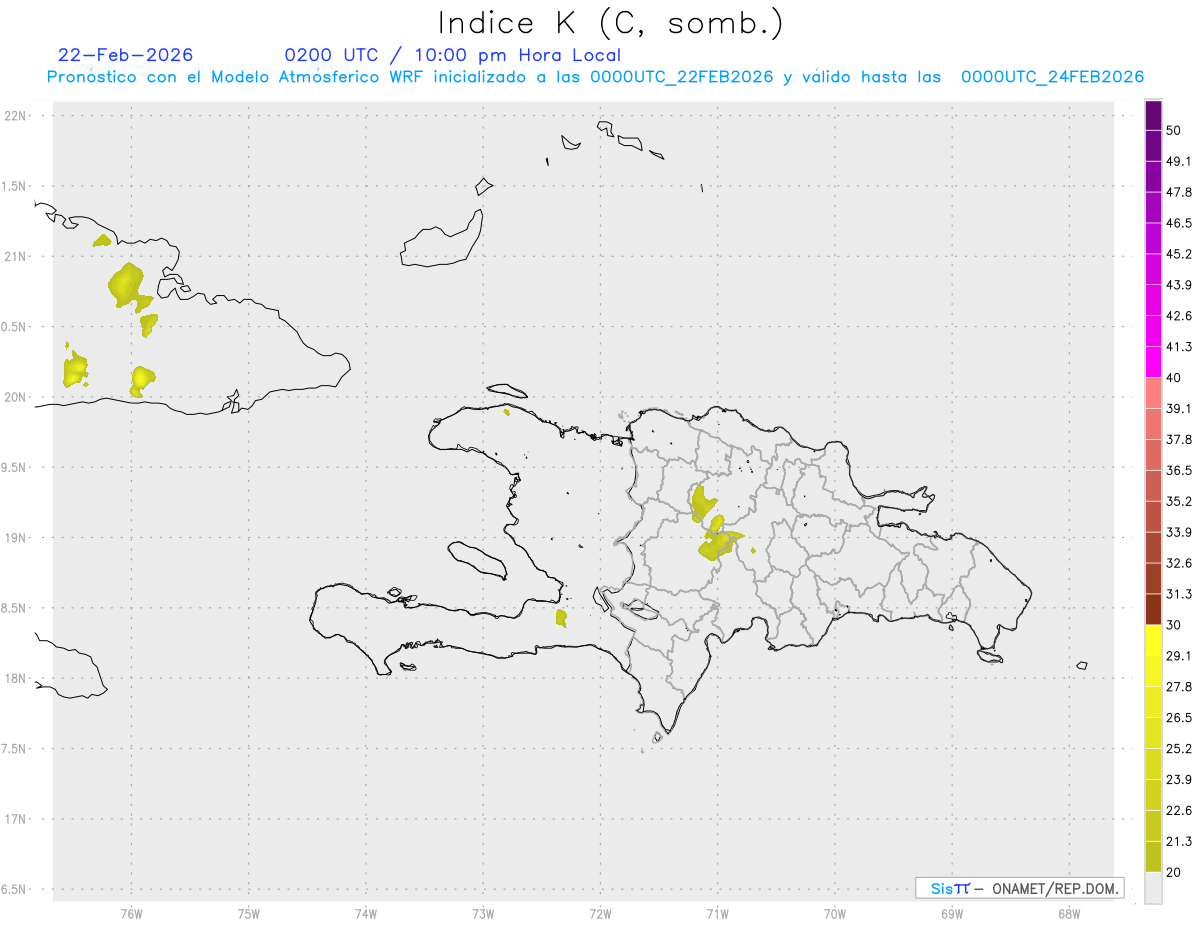The width and height of the screenshot is (1200, 927).
Task: Click the color bar label "40"
Action: coord(1175,378)
